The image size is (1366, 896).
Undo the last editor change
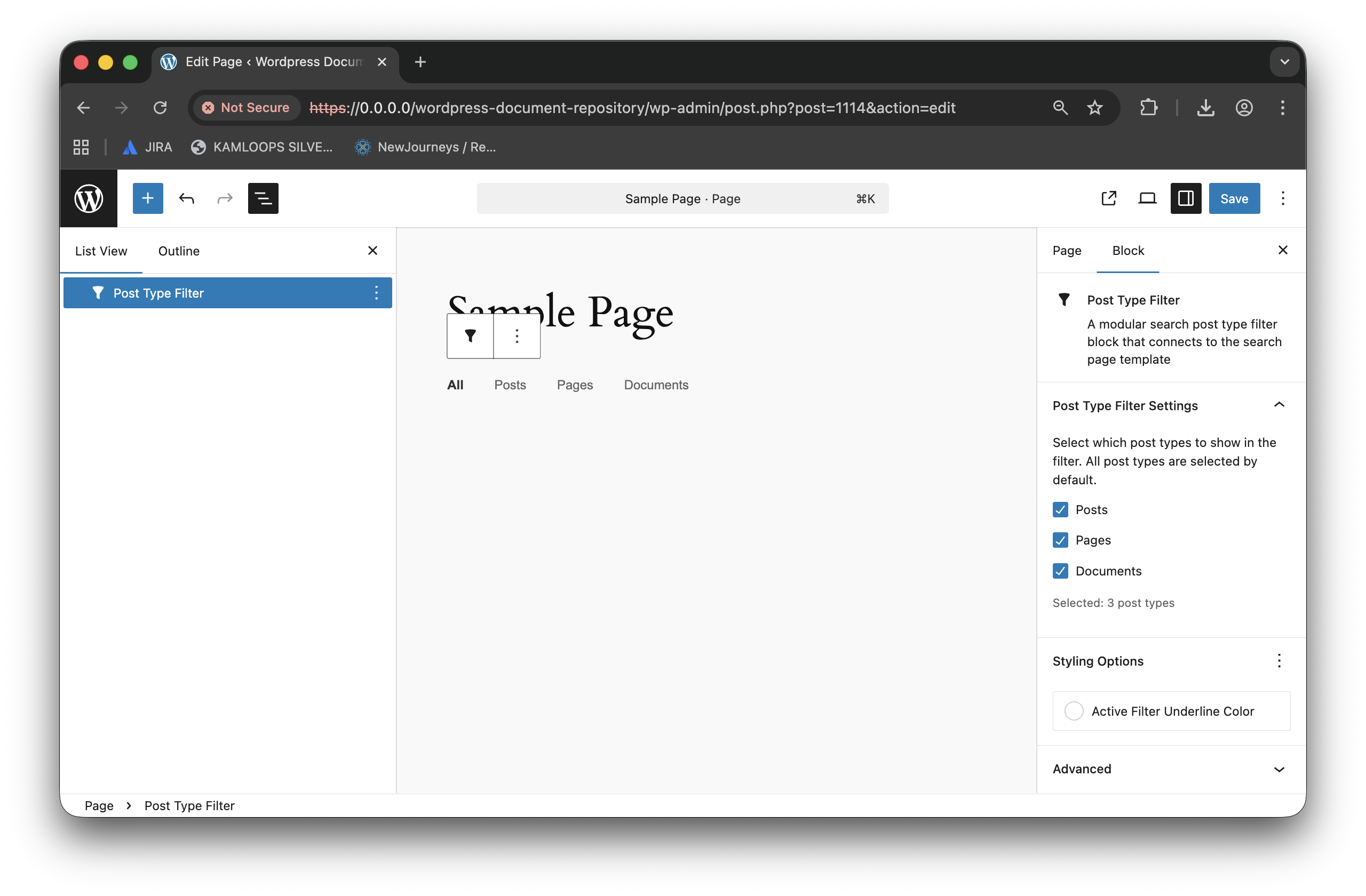[187, 198]
